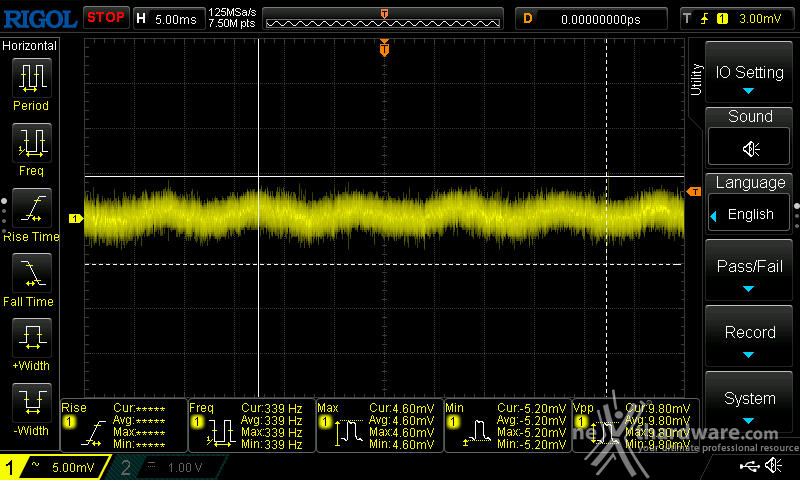
Task: Click the English language left arrow
Action: pos(714,216)
